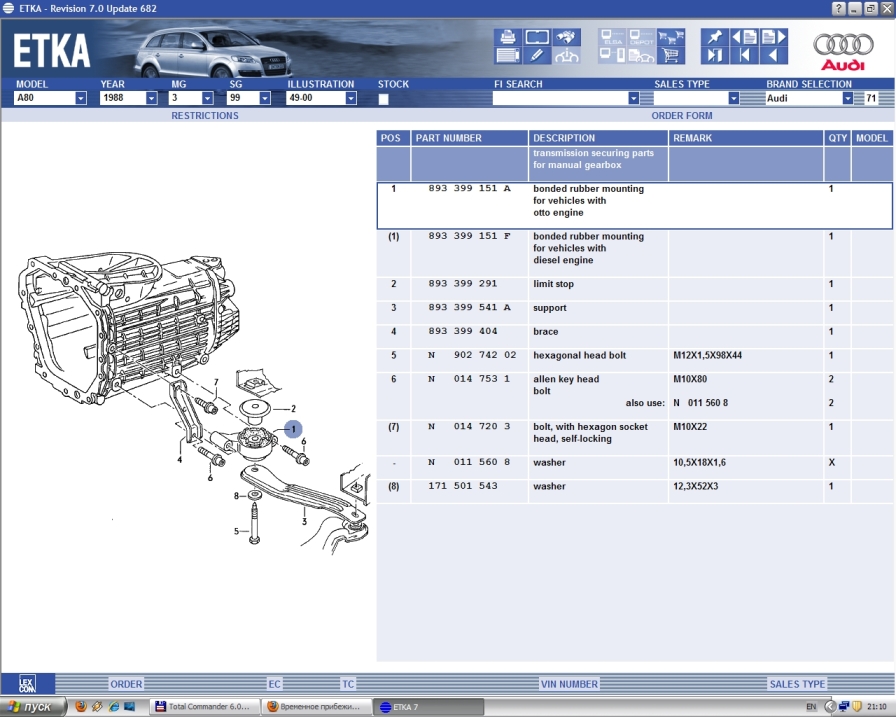Open the YEAR dropdown
This screenshot has width=896, height=717.
point(151,98)
